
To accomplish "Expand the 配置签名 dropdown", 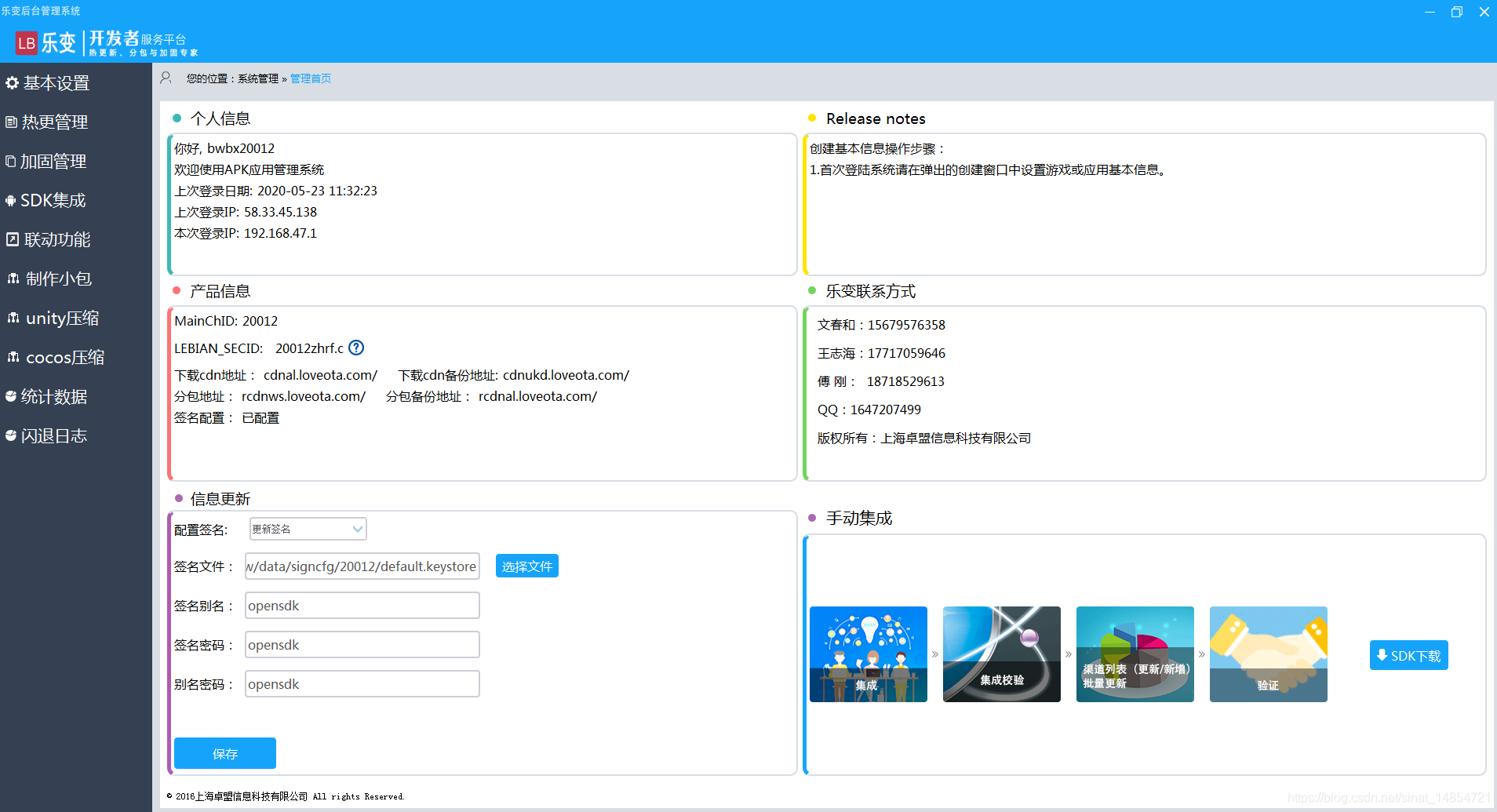I will point(308,529).
